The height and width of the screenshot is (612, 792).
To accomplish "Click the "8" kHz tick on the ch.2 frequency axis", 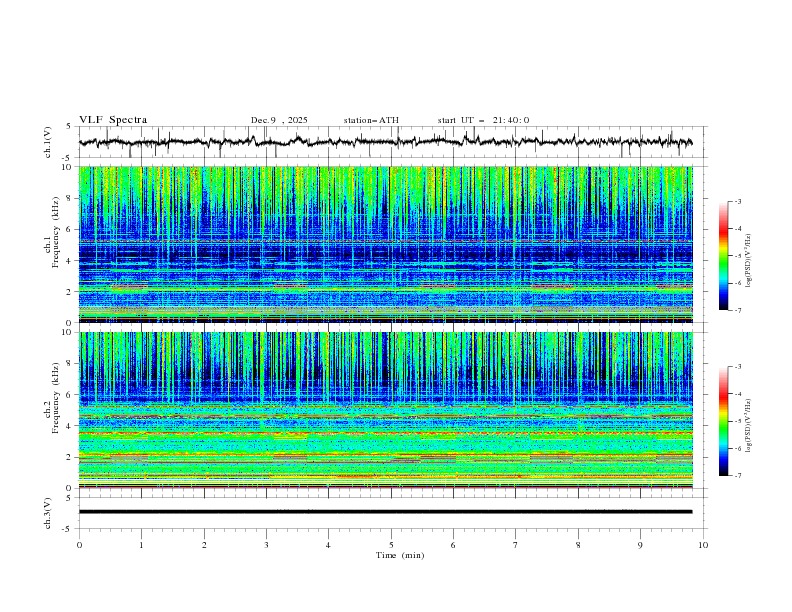I will coord(71,364).
